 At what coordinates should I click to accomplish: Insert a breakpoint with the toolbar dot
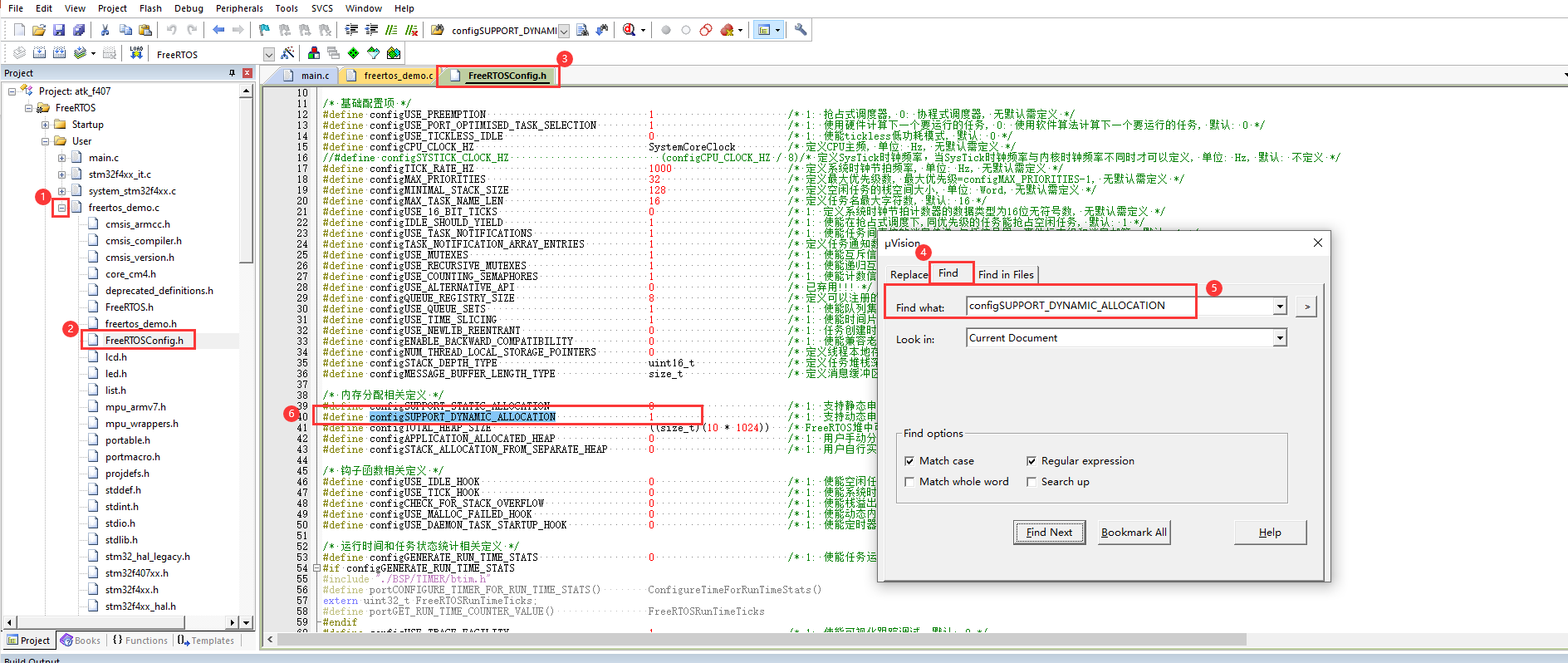(666, 30)
